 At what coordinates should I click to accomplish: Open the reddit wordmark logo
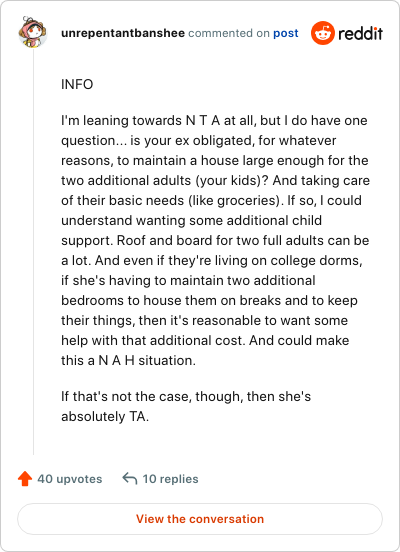point(361,33)
